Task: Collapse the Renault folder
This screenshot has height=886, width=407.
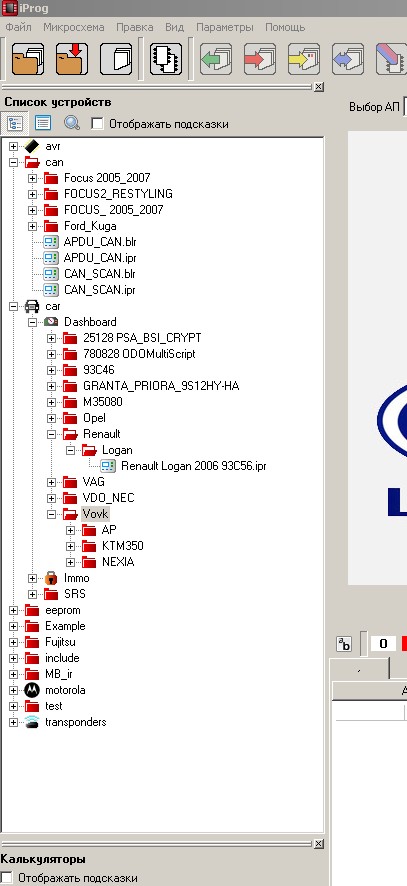Action: tap(51, 435)
